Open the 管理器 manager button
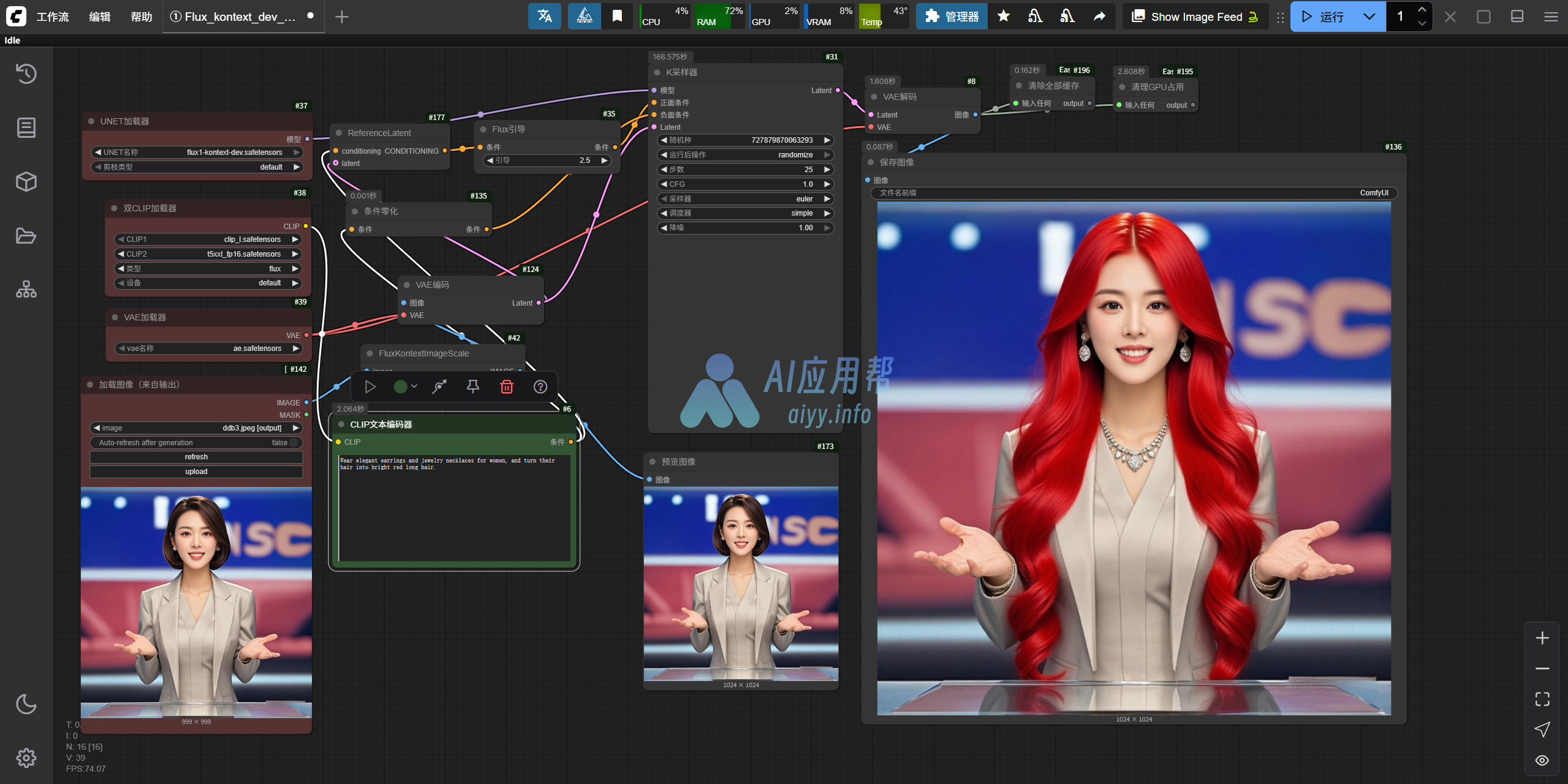Viewport: 1568px width, 784px height. click(x=952, y=17)
